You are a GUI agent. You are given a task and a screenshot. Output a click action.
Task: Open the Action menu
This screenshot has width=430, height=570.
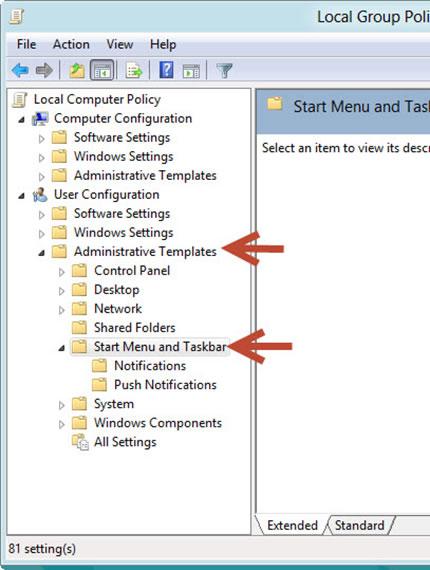(x=71, y=44)
